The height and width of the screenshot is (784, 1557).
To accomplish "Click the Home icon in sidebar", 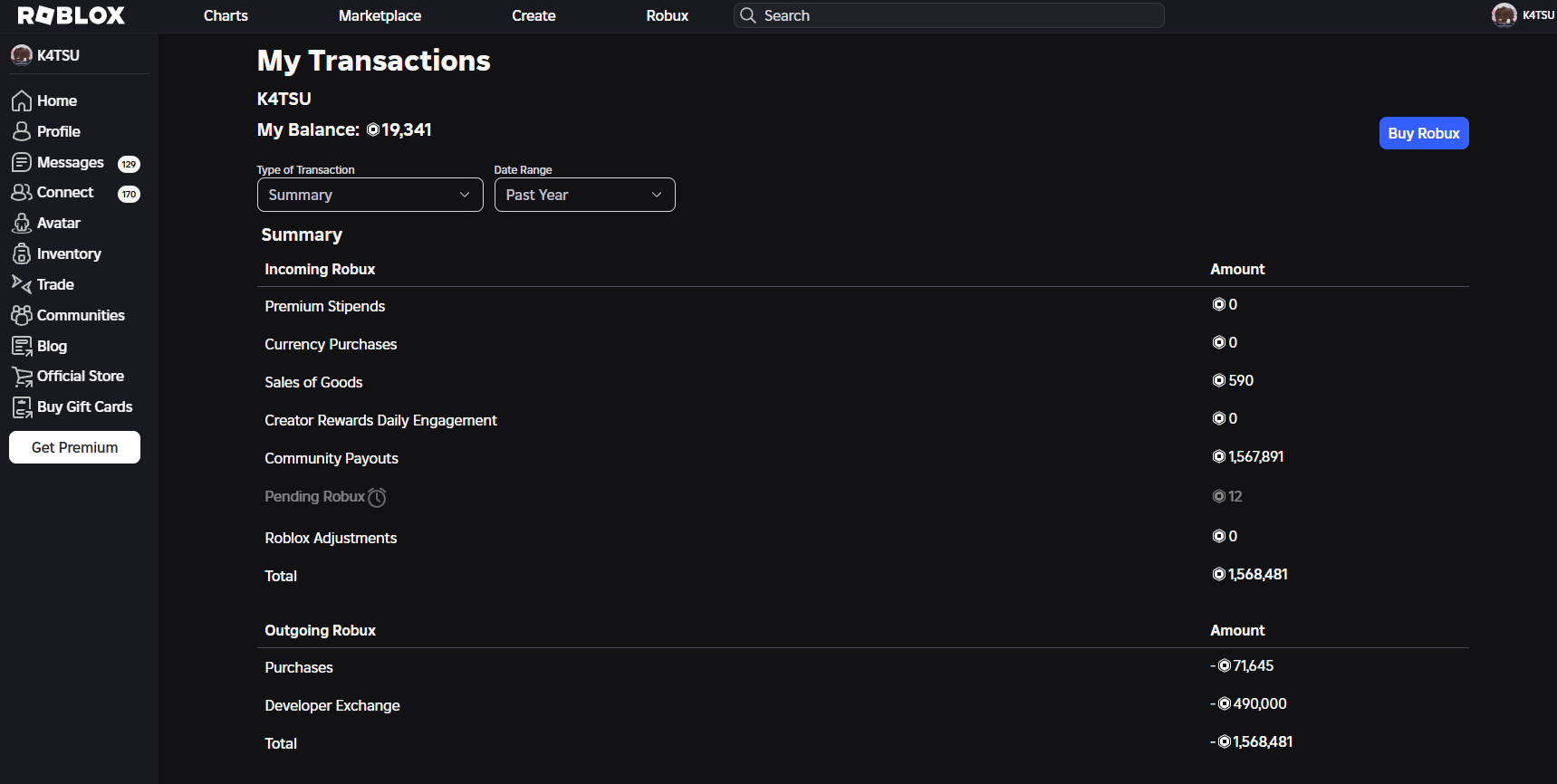I will 22,100.
